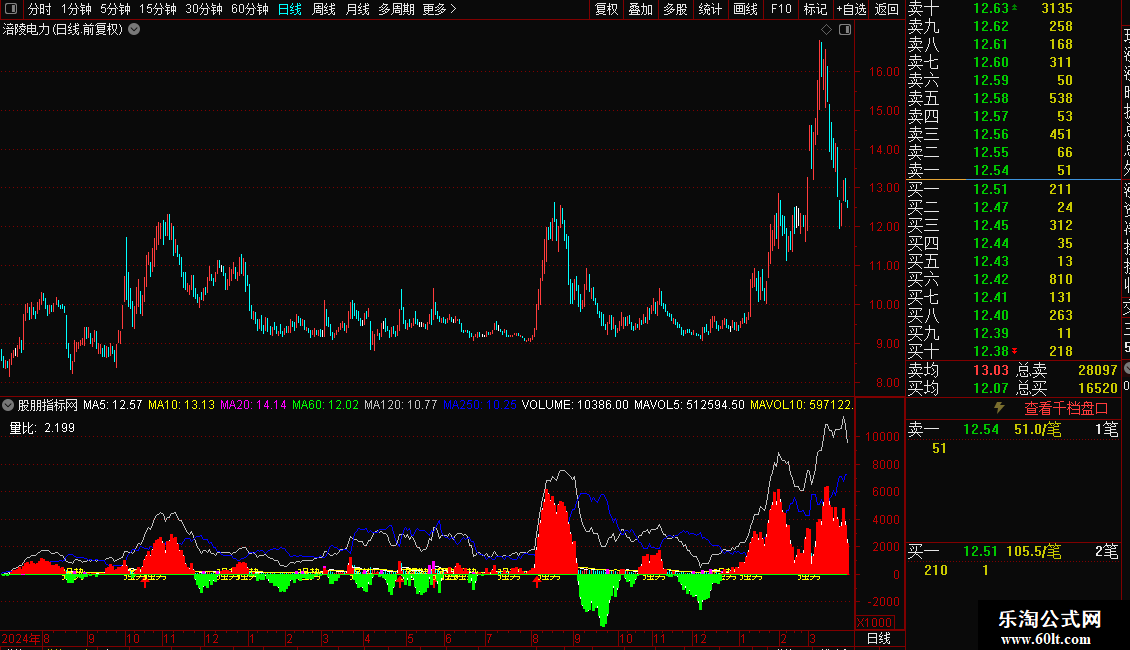The height and width of the screenshot is (650, 1130).
Task: Click the lightning icon beside 查看千档盘口
Action: (999, 408)
